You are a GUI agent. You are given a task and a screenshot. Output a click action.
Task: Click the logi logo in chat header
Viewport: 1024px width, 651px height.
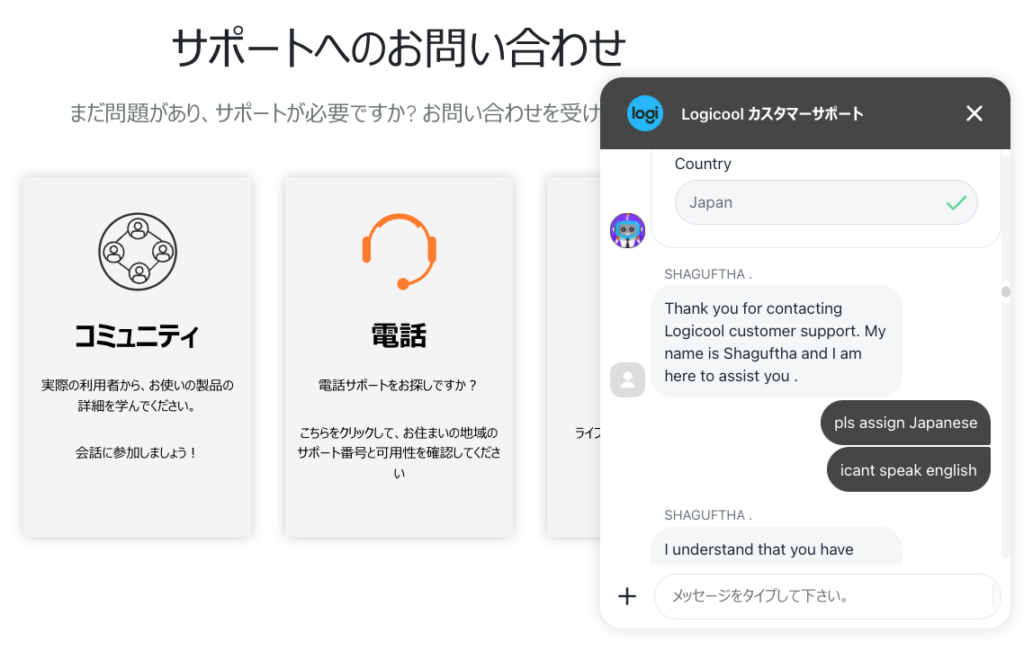point(645,114)
